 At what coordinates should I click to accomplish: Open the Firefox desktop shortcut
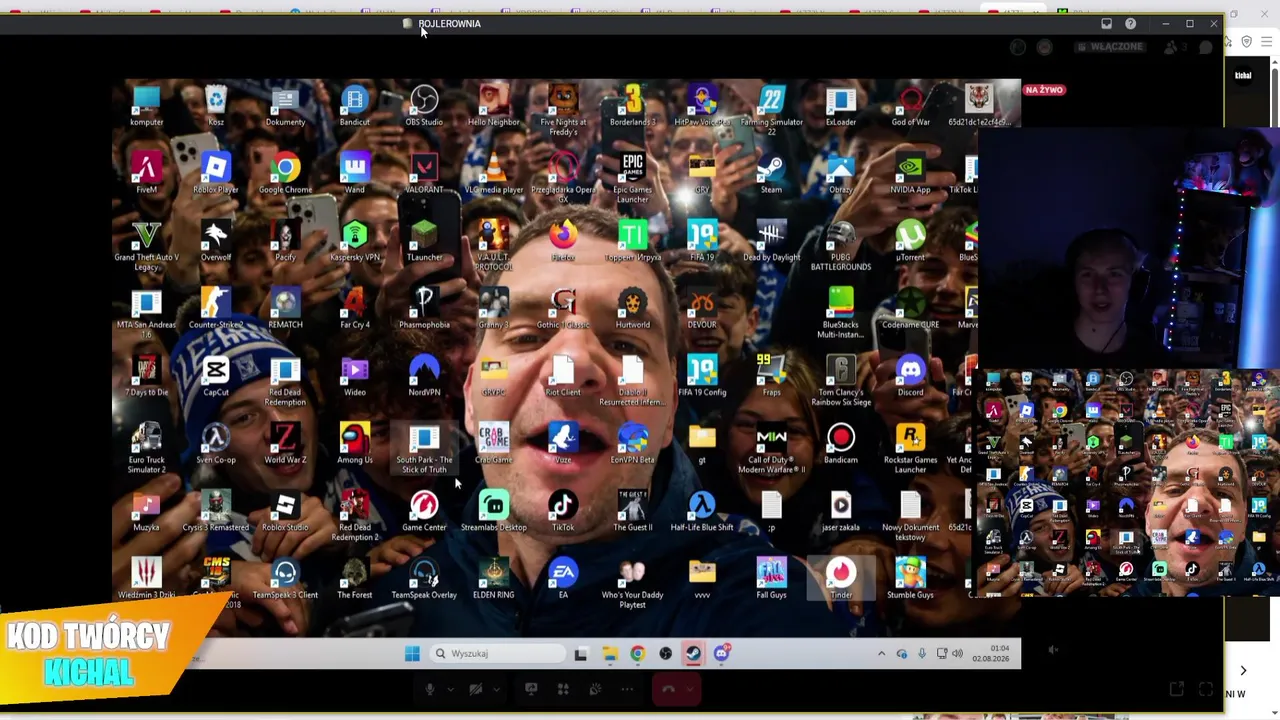point(563,241)
